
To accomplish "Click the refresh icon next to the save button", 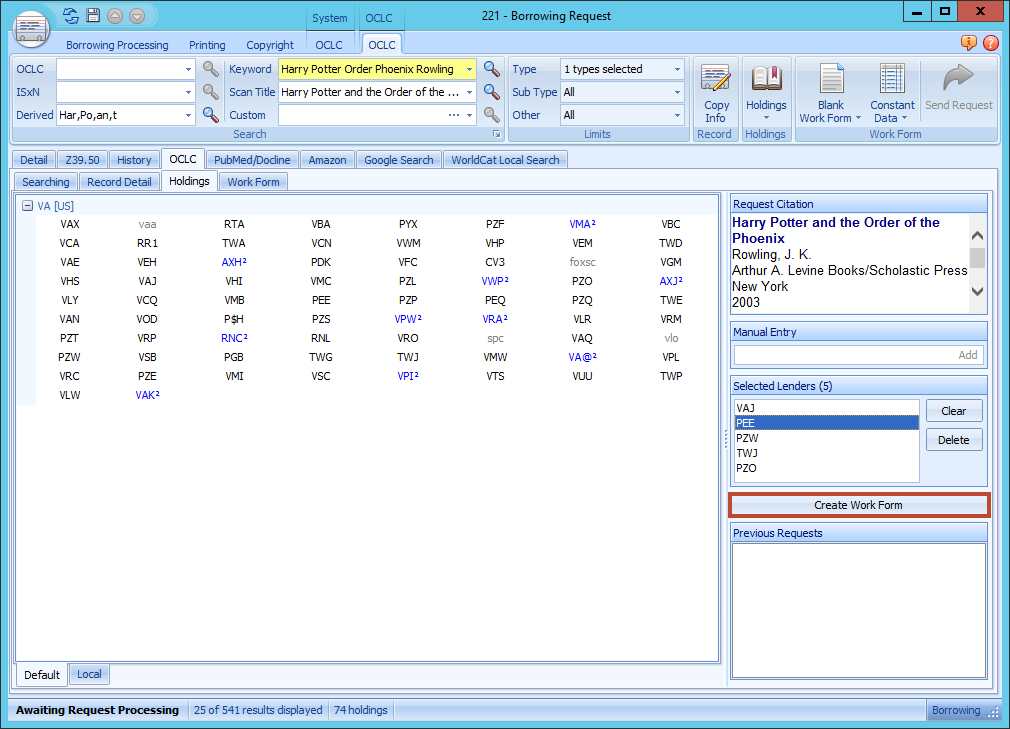I will (70, 15).
